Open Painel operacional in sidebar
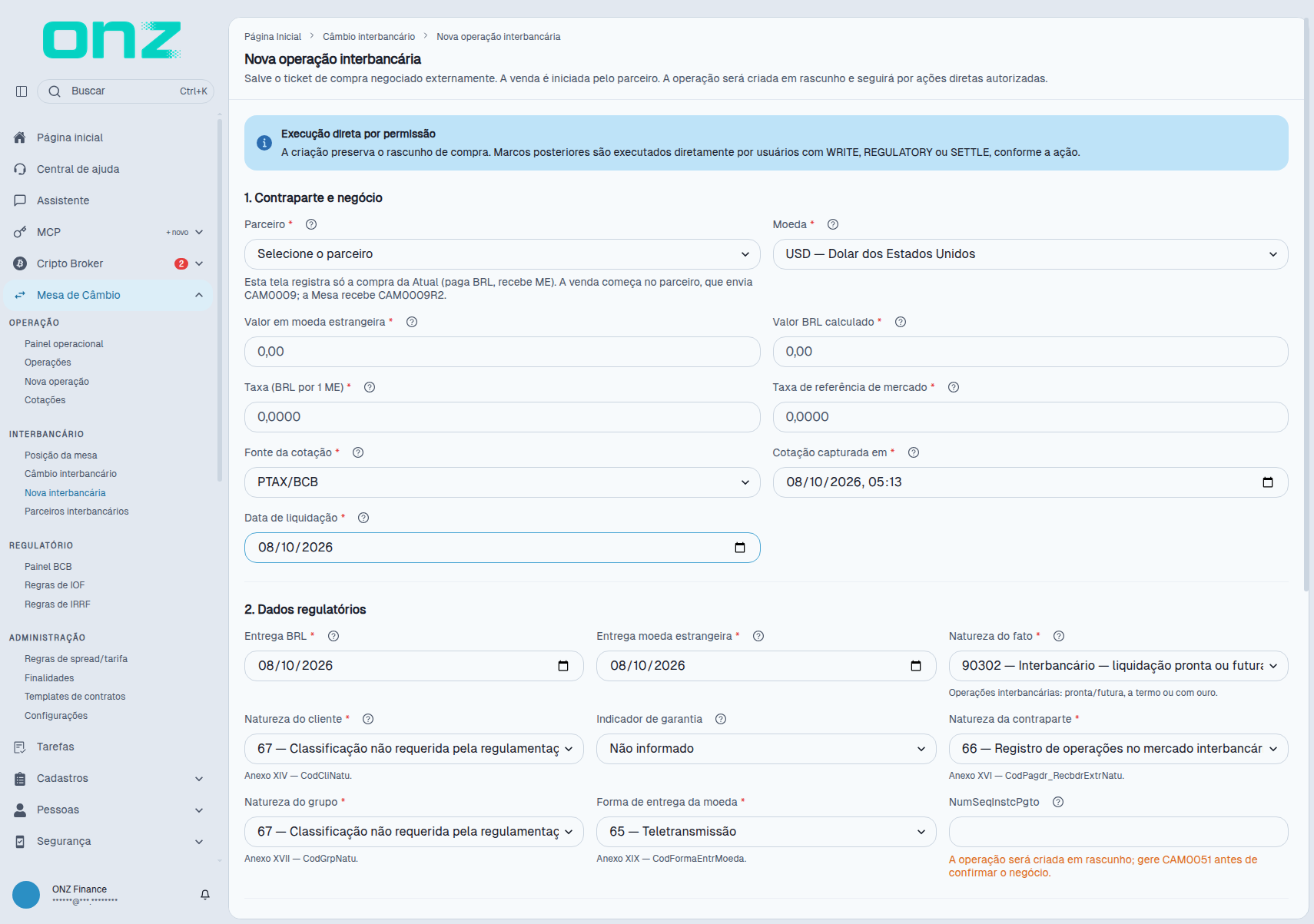This screenshot has width=1314, height=924. pyautogui.click(x=64, y=344)
